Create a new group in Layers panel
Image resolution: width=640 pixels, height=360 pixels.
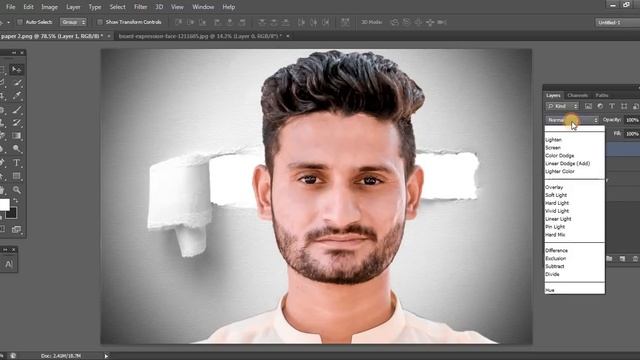click(609, 259)
